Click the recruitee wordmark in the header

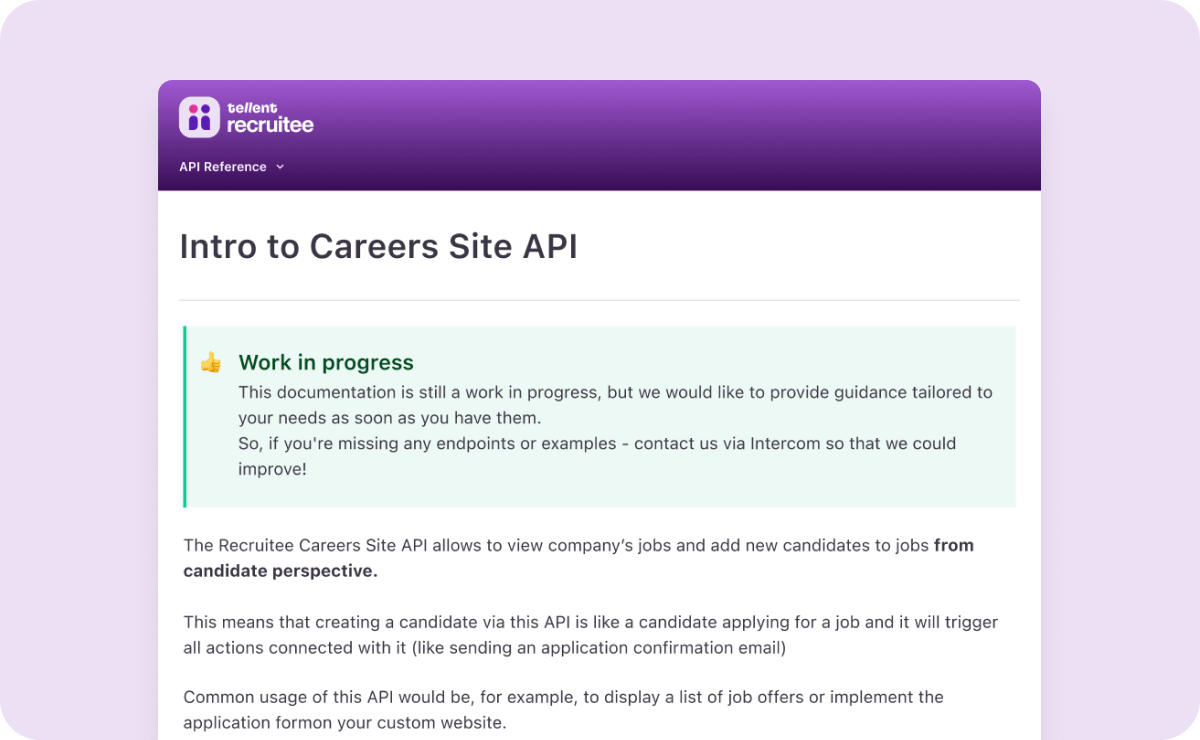pos(271,124)
